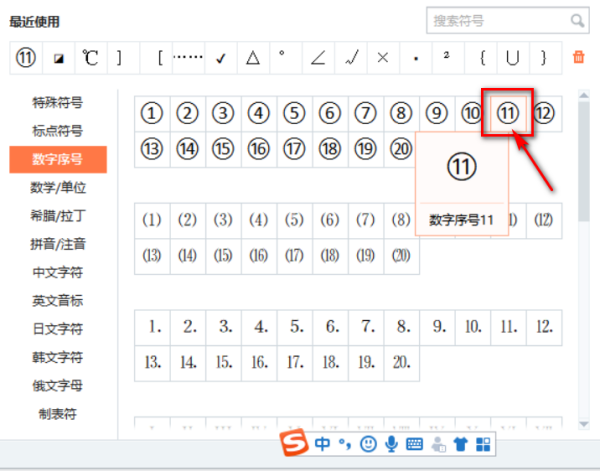Viewport: 600px width, 471px height.
Task: Click the 搜索符号 search field
Action: (x=498, y=20)
